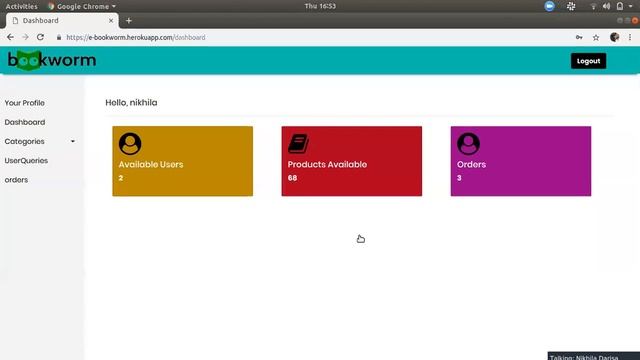Expand the Categories dropdown
640x360 pixels.
pos(40,141)
